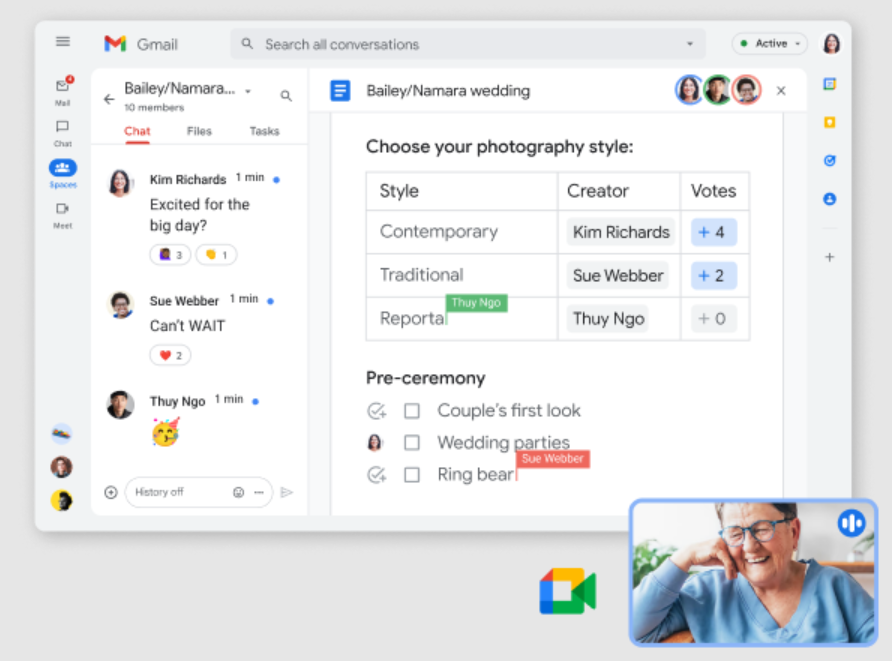Open Calendar in the right side panel
Image resolution: width=892 pixels, height=661 pixels.
(x=829, y=84)
